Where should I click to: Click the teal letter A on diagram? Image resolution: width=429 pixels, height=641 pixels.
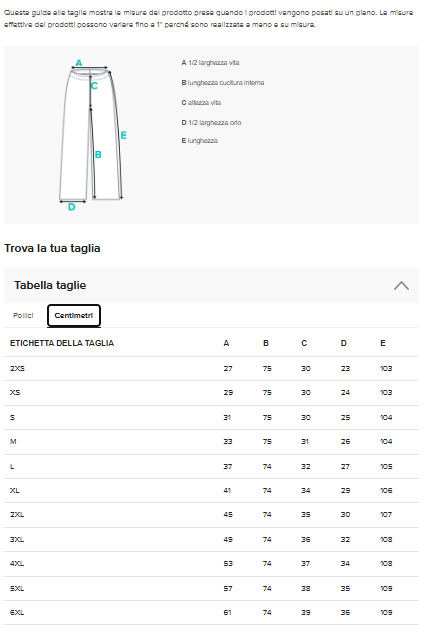pos(79,63)
